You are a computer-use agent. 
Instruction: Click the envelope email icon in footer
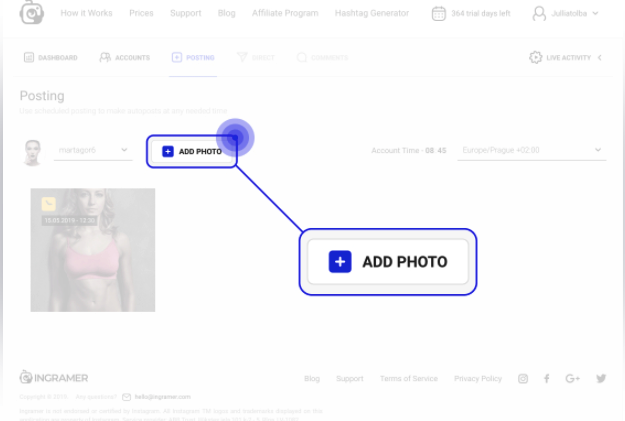pos(126,397)
